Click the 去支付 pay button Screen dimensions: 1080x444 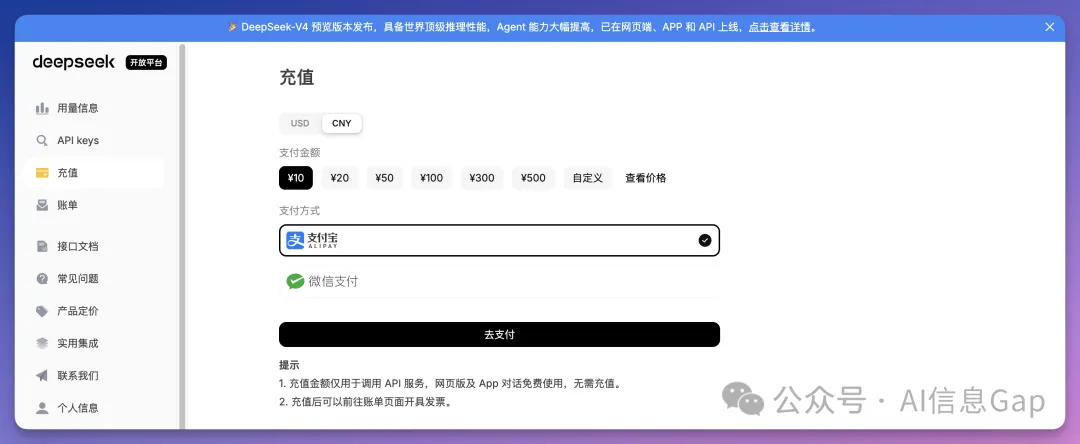[x=499, y=335]
